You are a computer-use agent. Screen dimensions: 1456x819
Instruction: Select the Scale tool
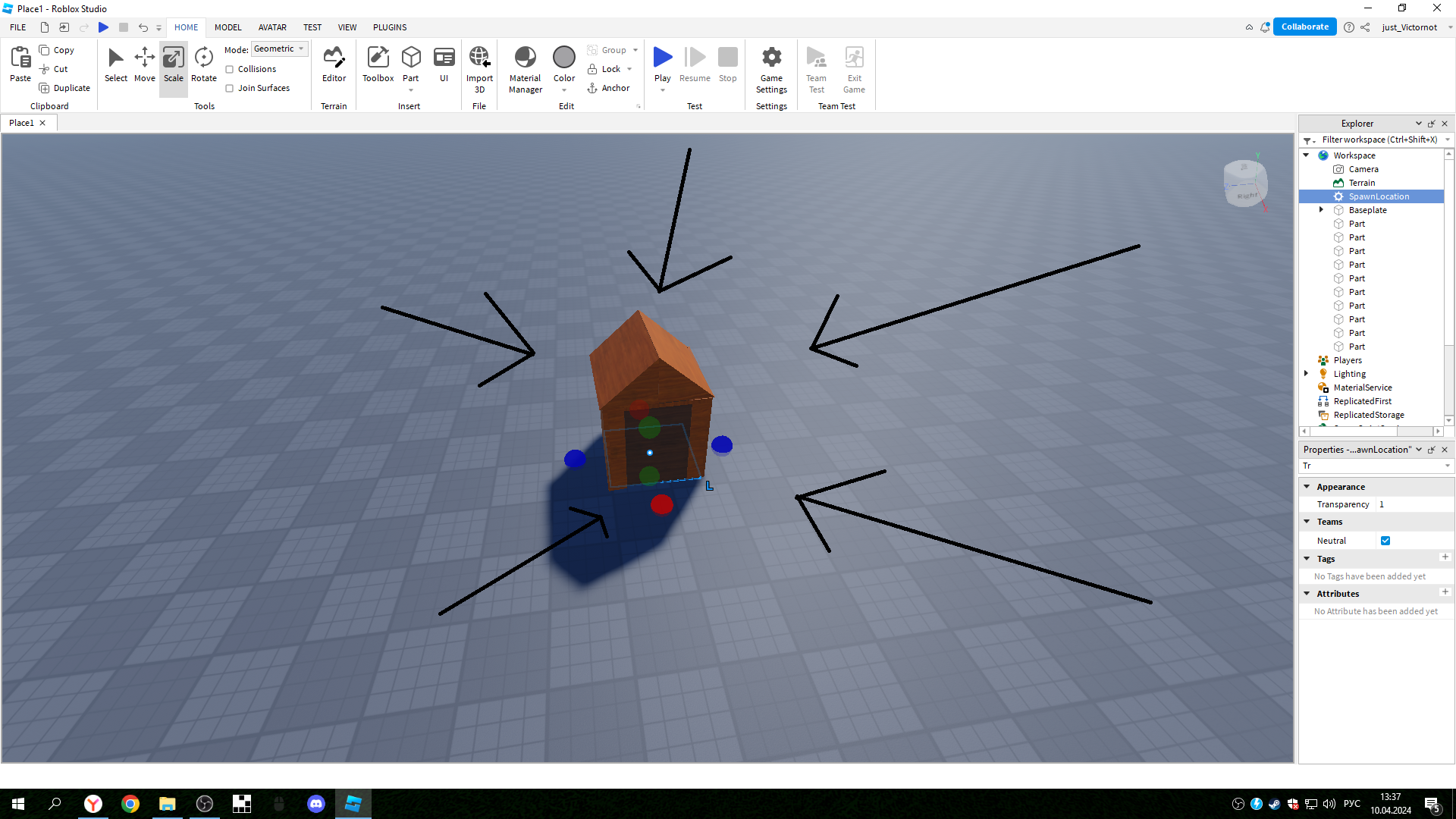[x=173, y=67]
